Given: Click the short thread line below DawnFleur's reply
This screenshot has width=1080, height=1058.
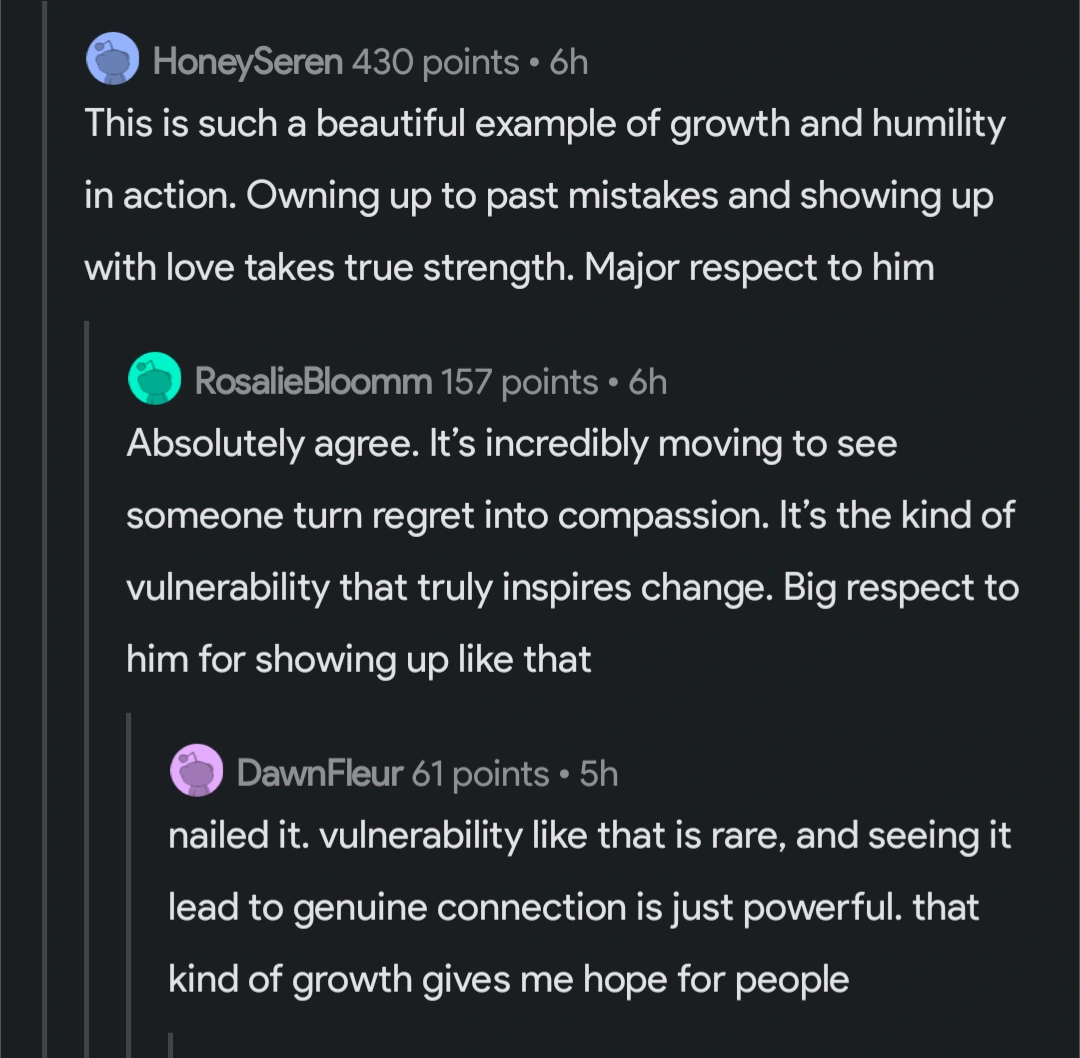Looking at the screenshot, I should 171,1045.
